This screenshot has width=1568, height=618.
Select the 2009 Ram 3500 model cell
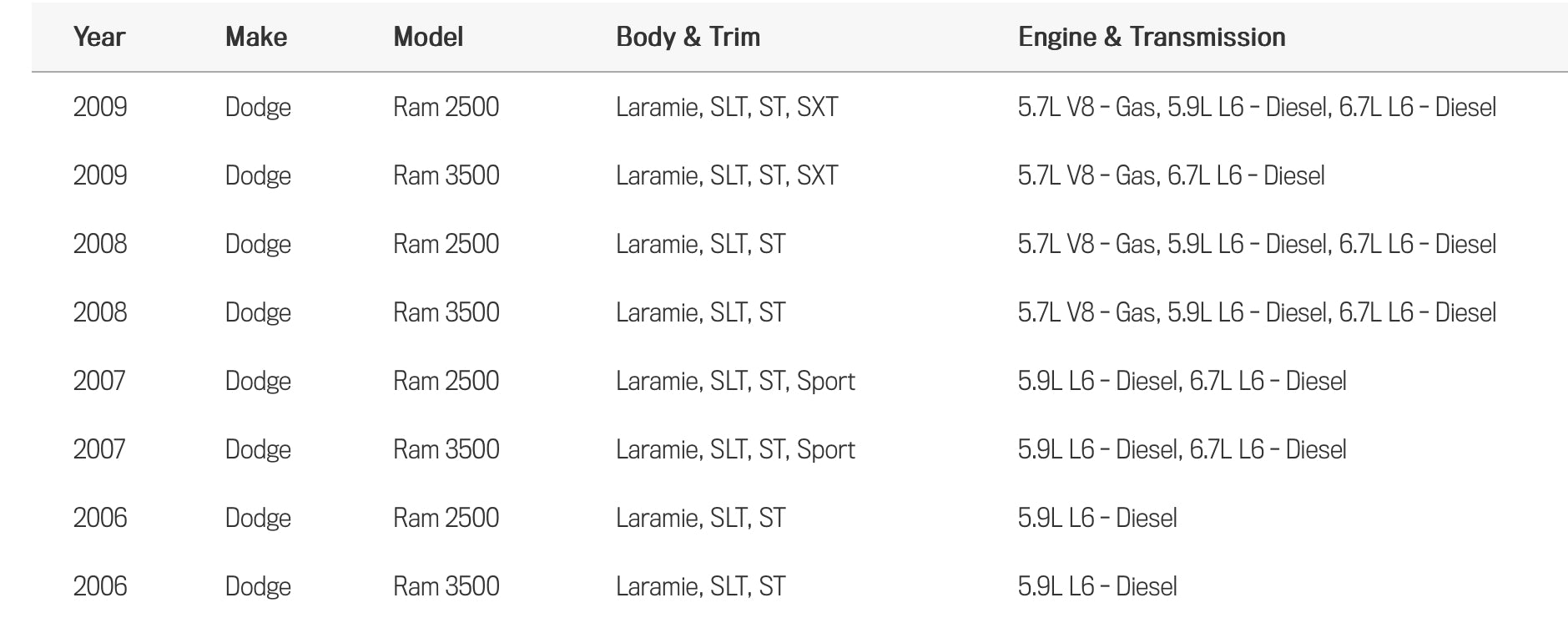pyautogui.click(x=446, y=175)
